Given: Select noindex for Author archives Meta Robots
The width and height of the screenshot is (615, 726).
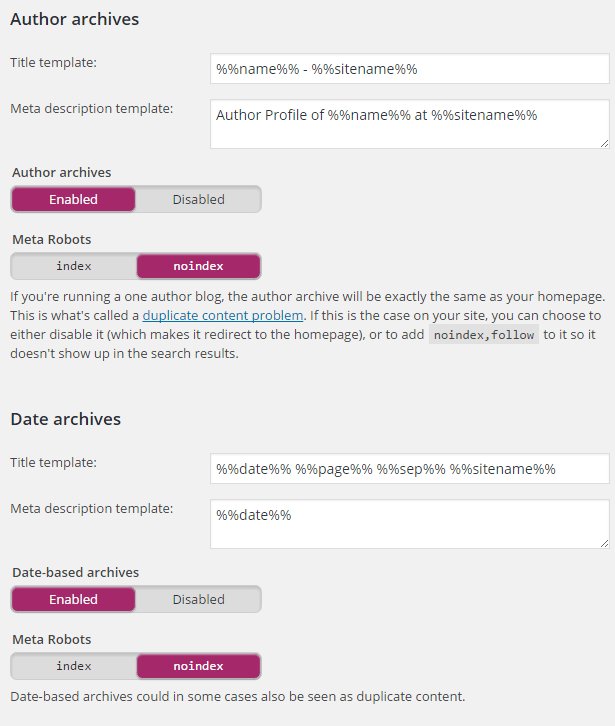Looking at the screenshot, I should (x=198, y=266).
